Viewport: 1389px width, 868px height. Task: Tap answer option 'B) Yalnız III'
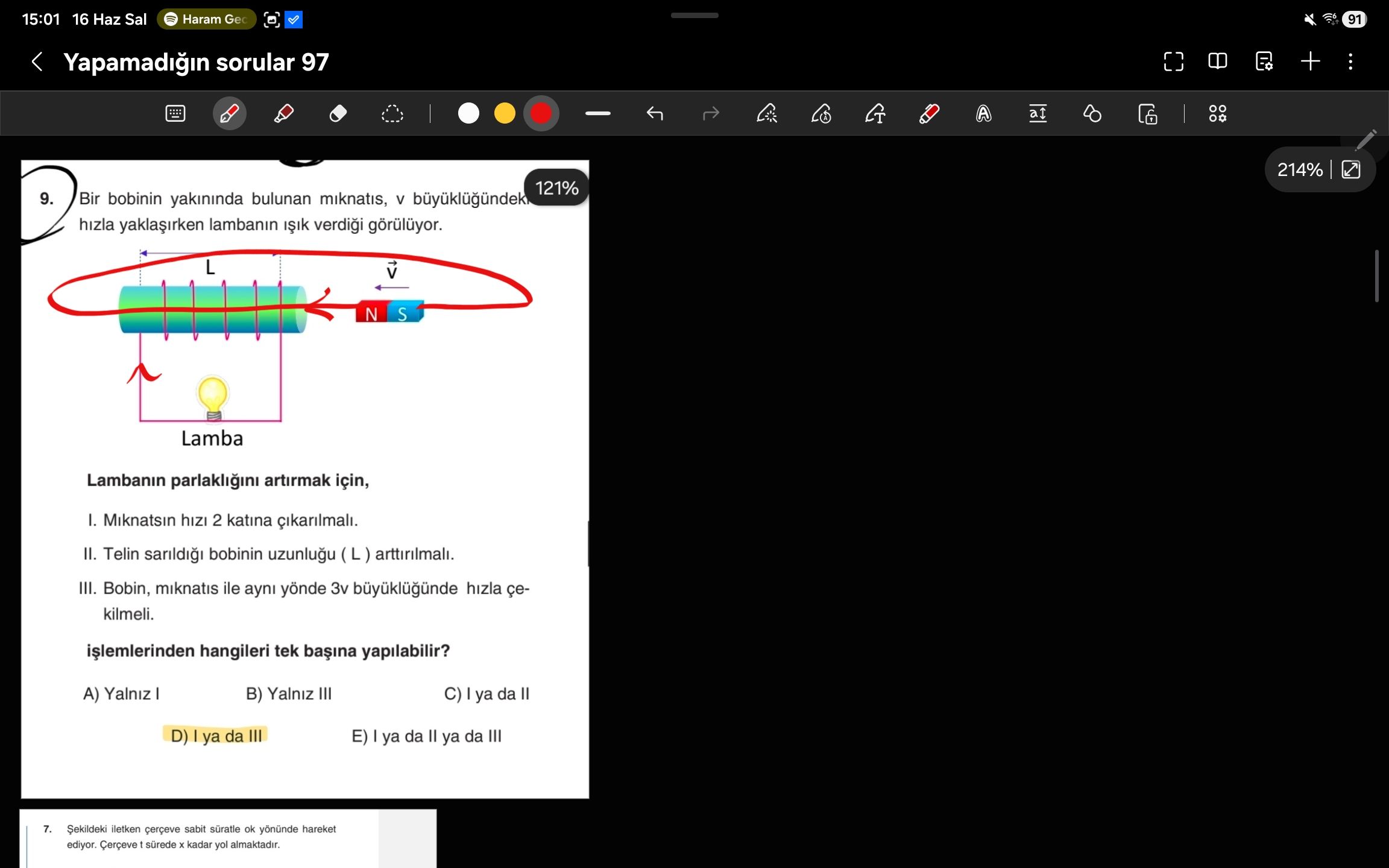289,694
